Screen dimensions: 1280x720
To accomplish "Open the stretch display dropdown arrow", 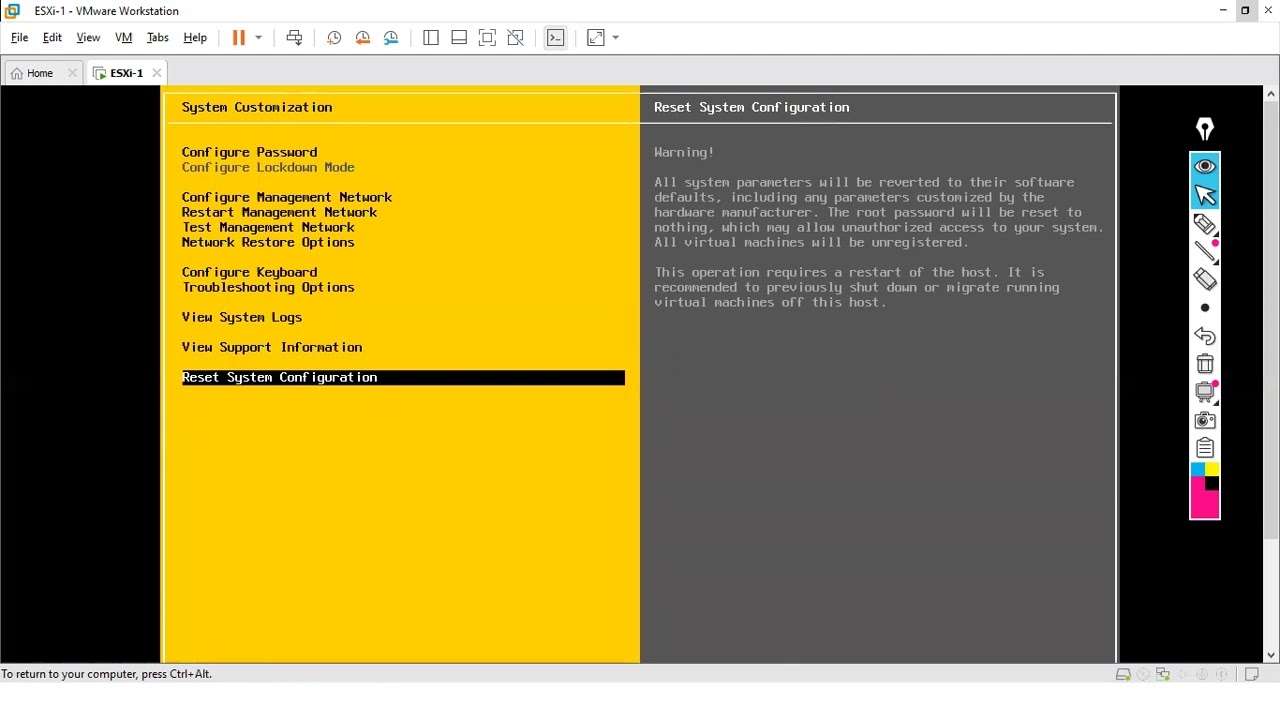I will (615, 38).
